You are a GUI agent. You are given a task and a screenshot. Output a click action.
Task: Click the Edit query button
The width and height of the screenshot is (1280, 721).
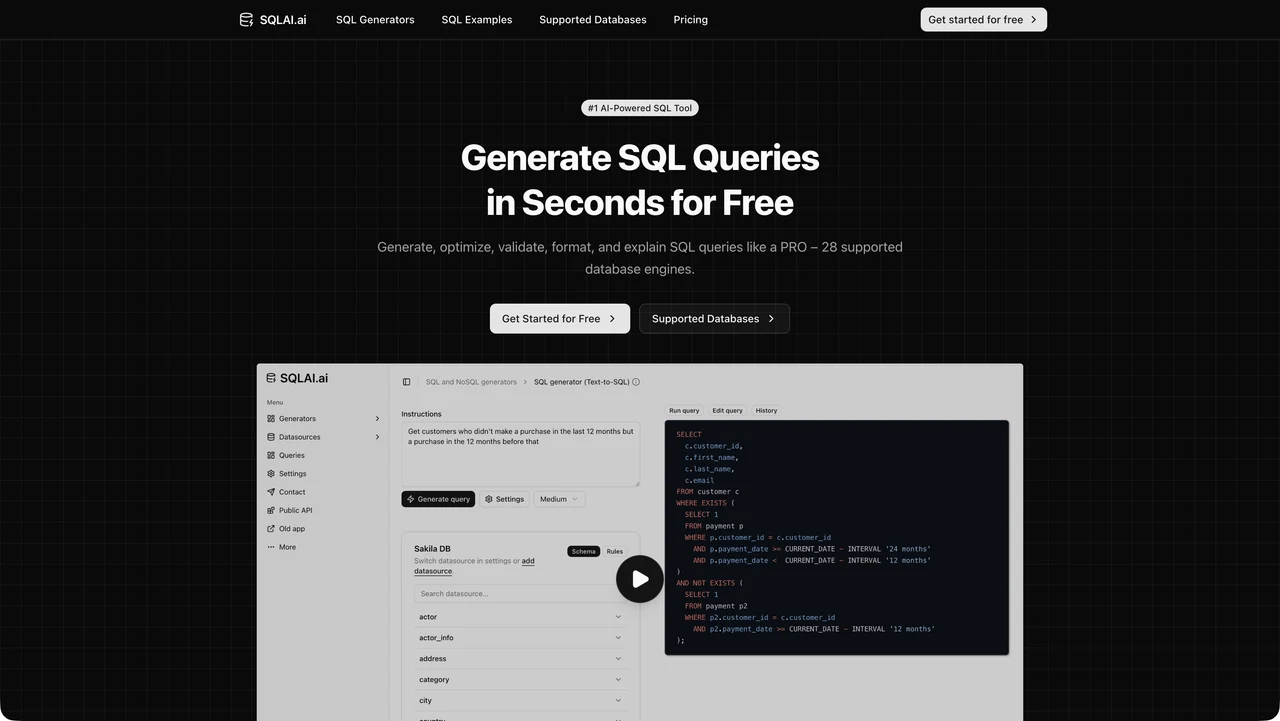728,411
